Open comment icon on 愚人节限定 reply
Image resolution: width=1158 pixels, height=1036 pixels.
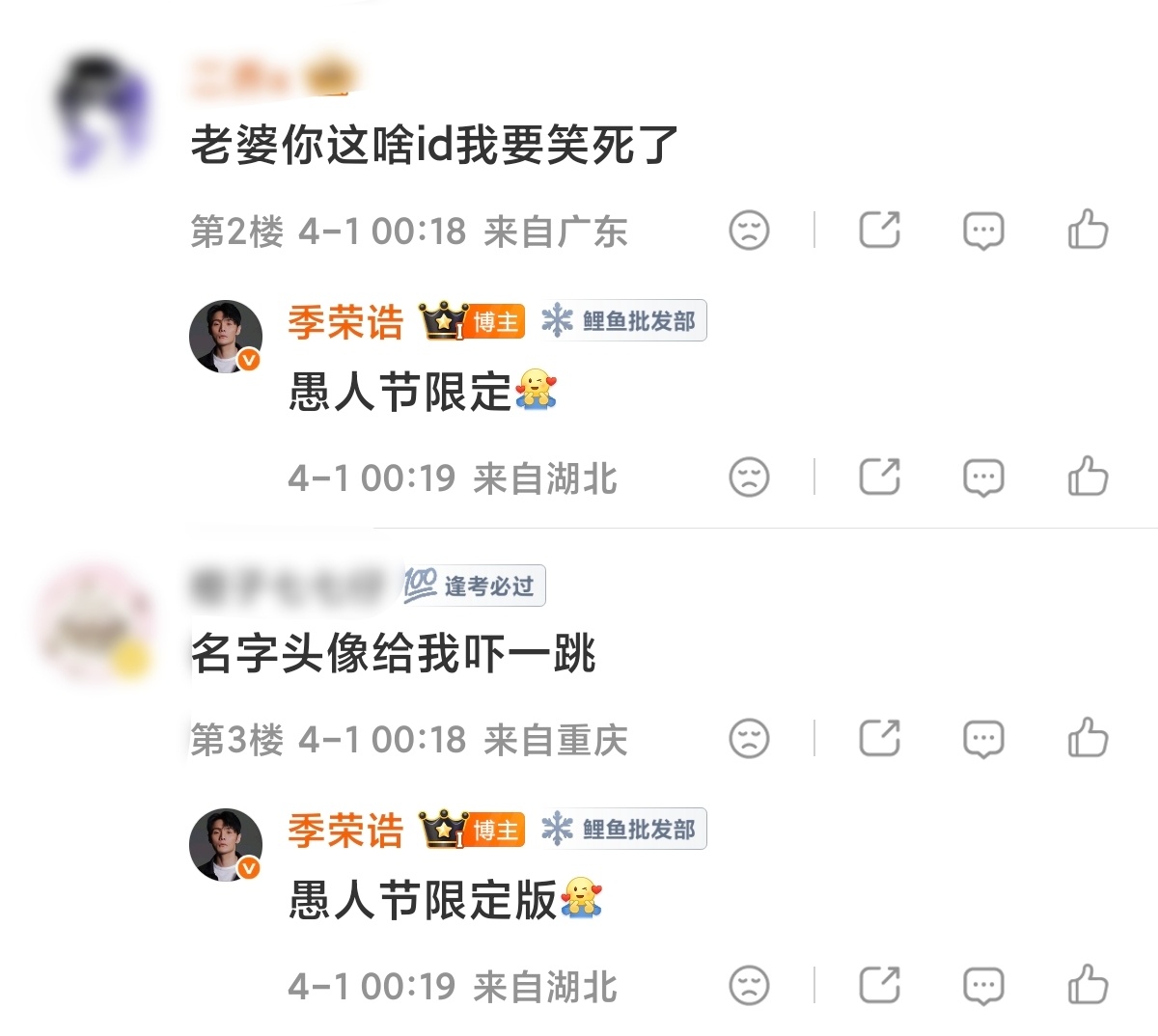[983, 477]
